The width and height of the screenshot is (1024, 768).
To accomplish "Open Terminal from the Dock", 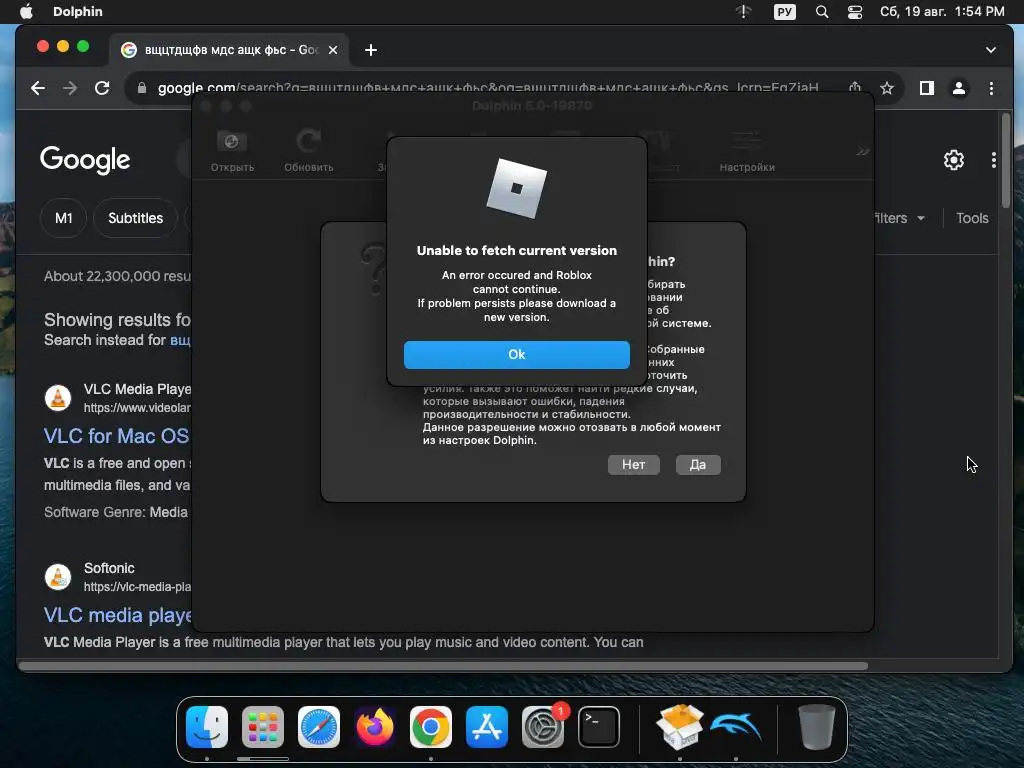I will tap(599, 727).
